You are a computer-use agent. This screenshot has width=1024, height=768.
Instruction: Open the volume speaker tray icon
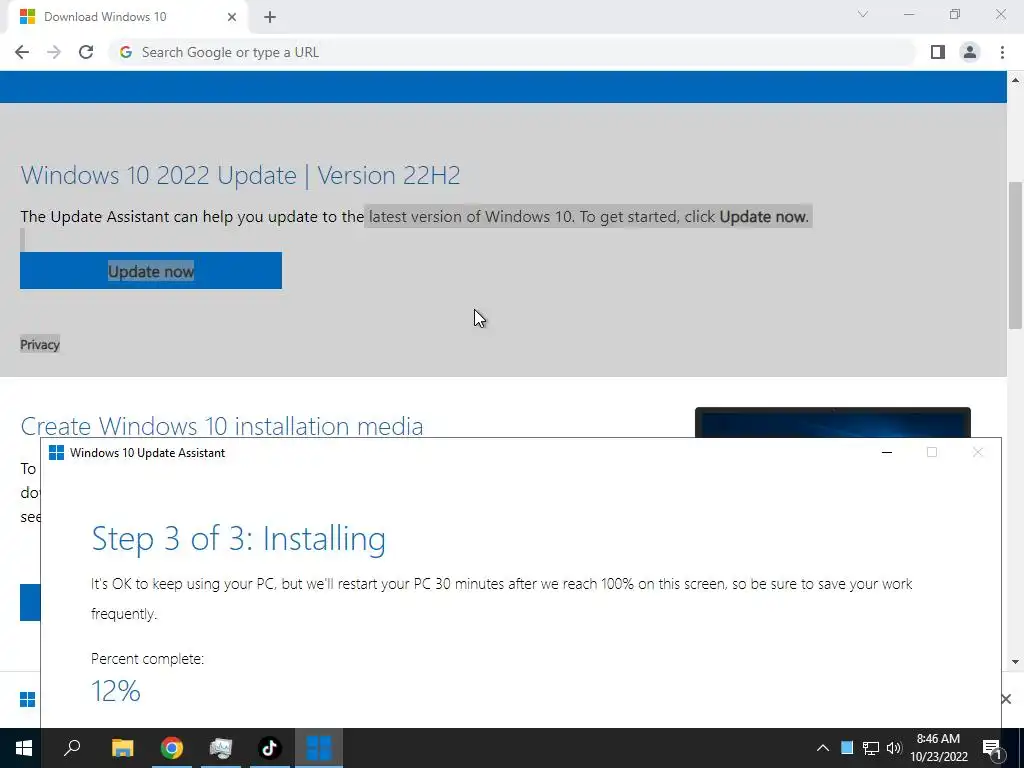894,748
